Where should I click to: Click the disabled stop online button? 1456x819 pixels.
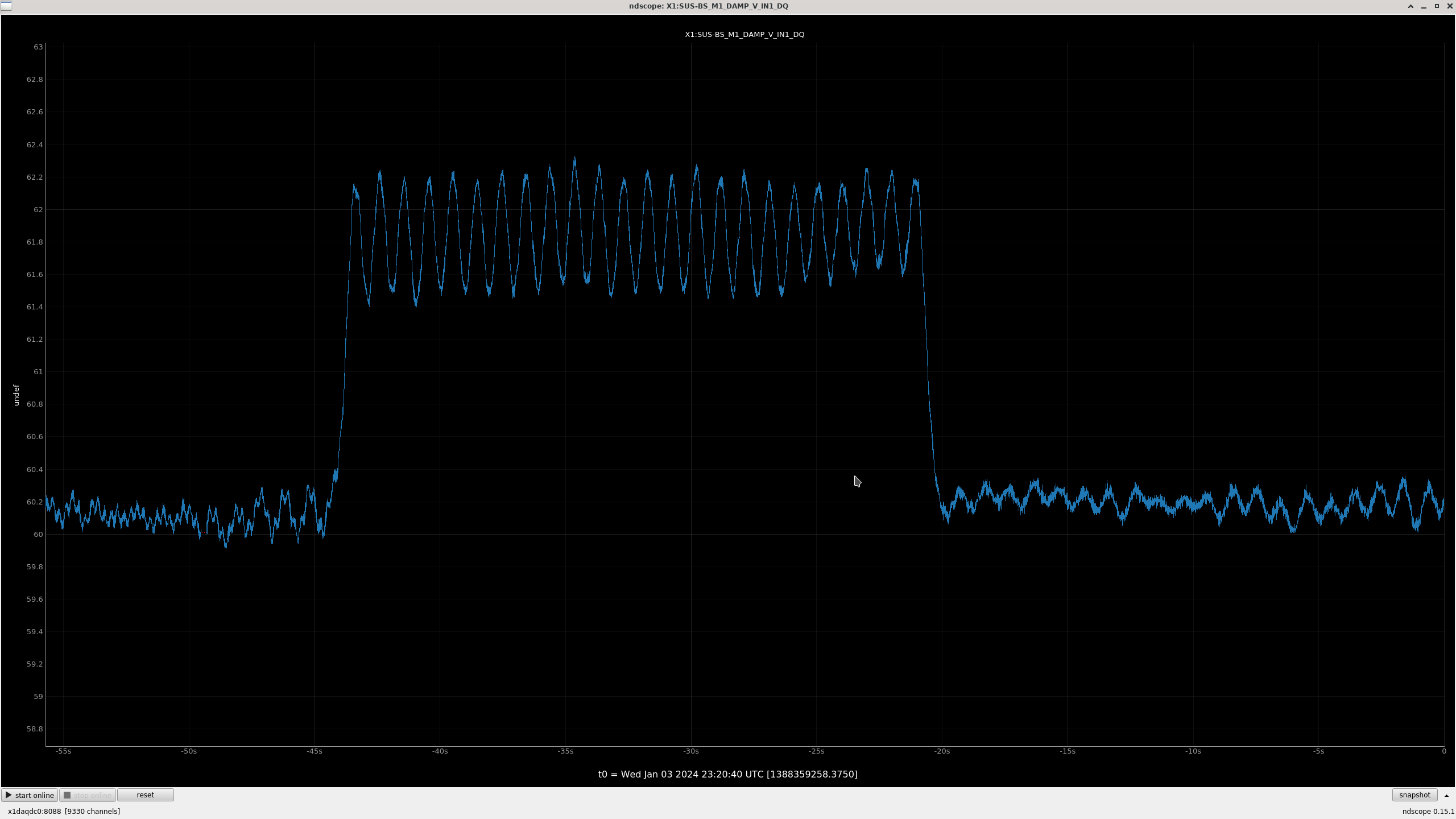pos(88,795)
